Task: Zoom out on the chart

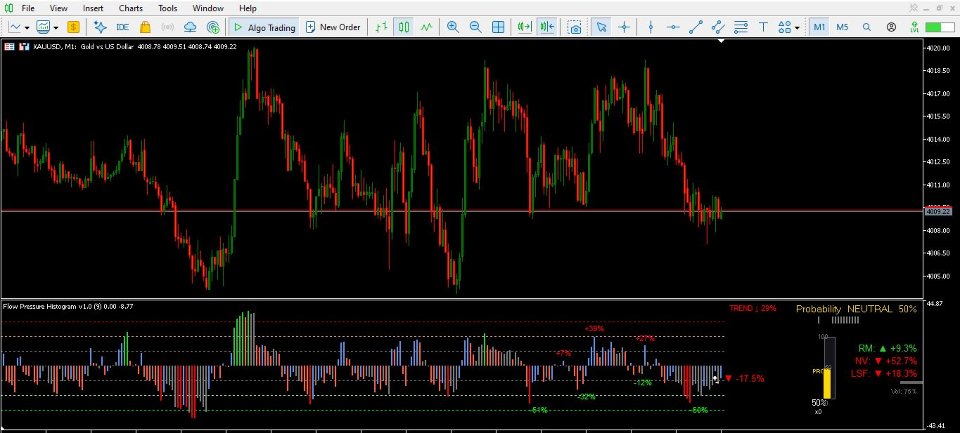Action: pos(476,28)
